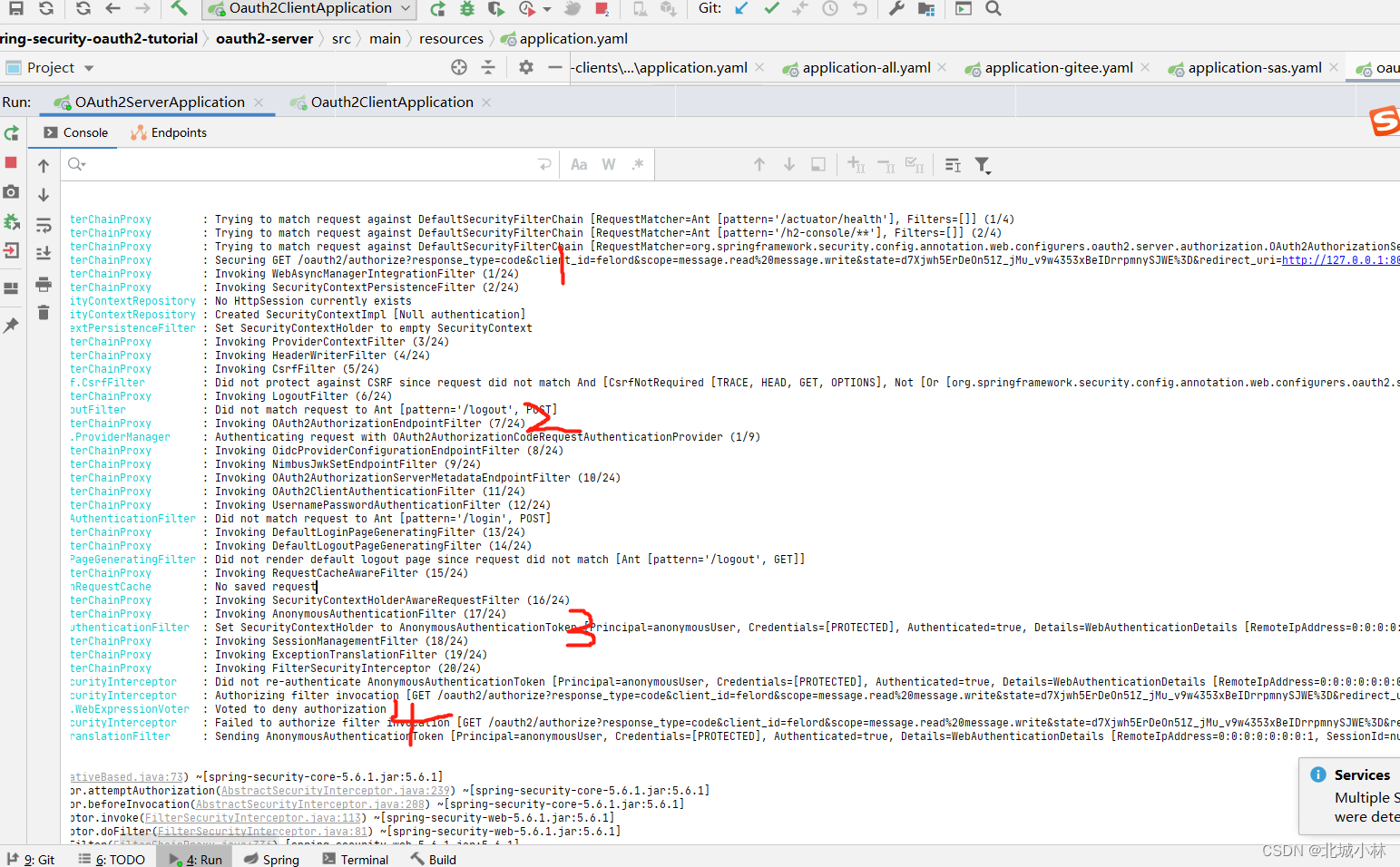Screen dimensions: 1400x867
Task: Run with coverage shield icon
Action: coord(495,8)
